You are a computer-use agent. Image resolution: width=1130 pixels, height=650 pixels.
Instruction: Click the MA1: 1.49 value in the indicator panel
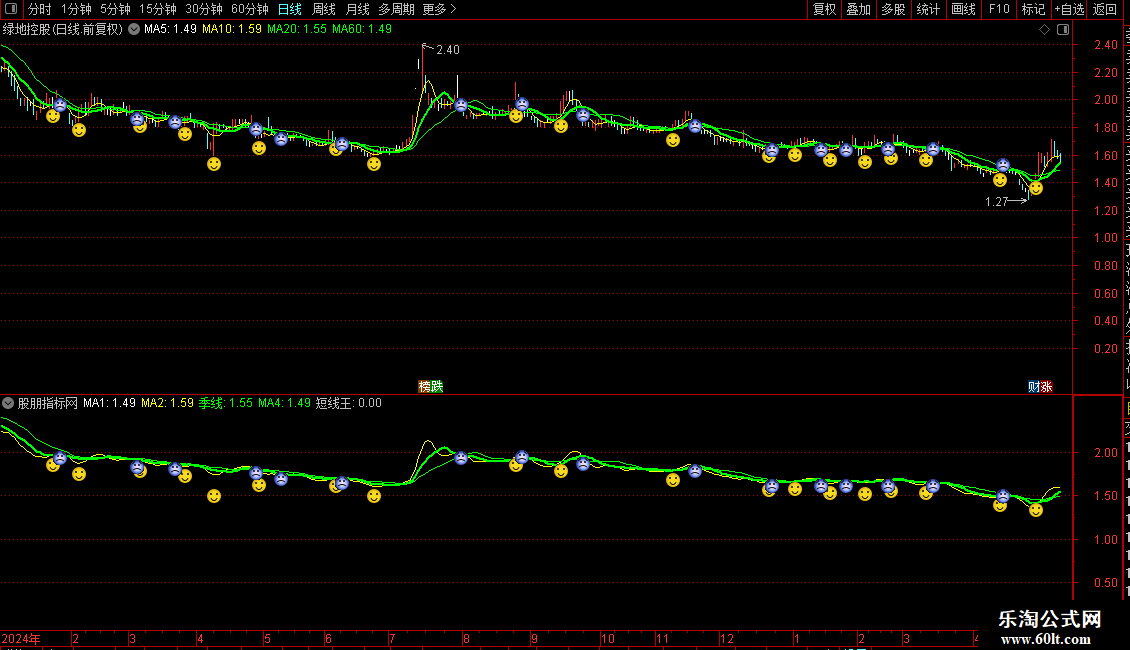coord(110,403)
